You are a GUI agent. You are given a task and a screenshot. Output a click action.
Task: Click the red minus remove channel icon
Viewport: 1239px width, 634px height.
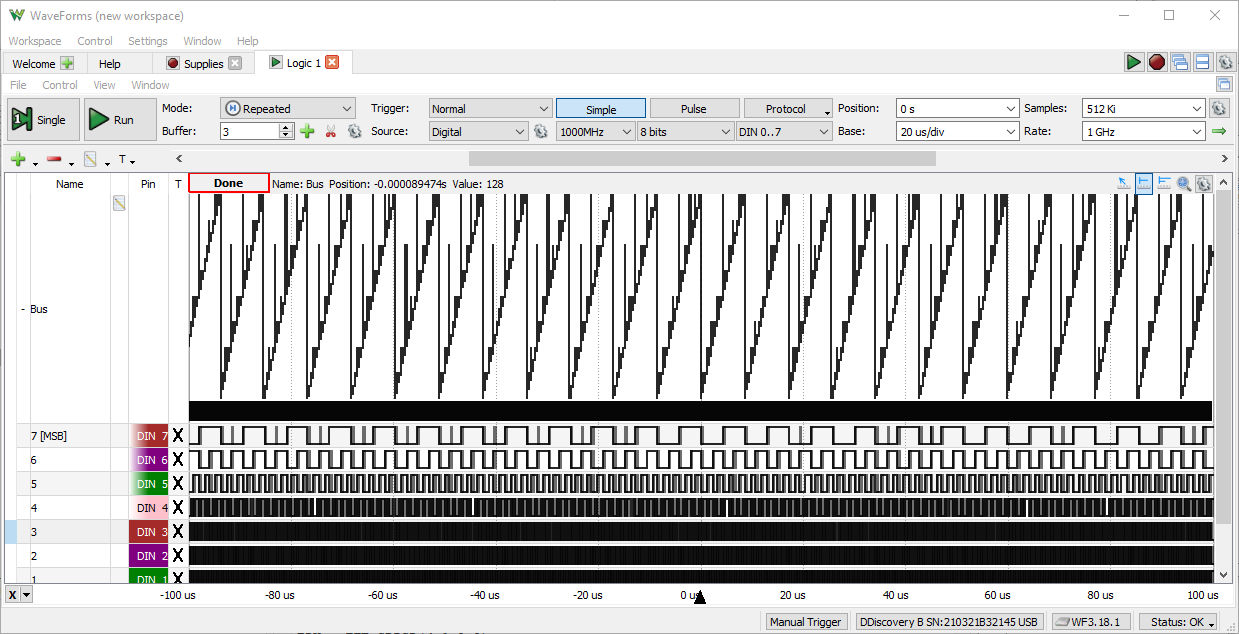pyautogui.click(x=54, y=159)
